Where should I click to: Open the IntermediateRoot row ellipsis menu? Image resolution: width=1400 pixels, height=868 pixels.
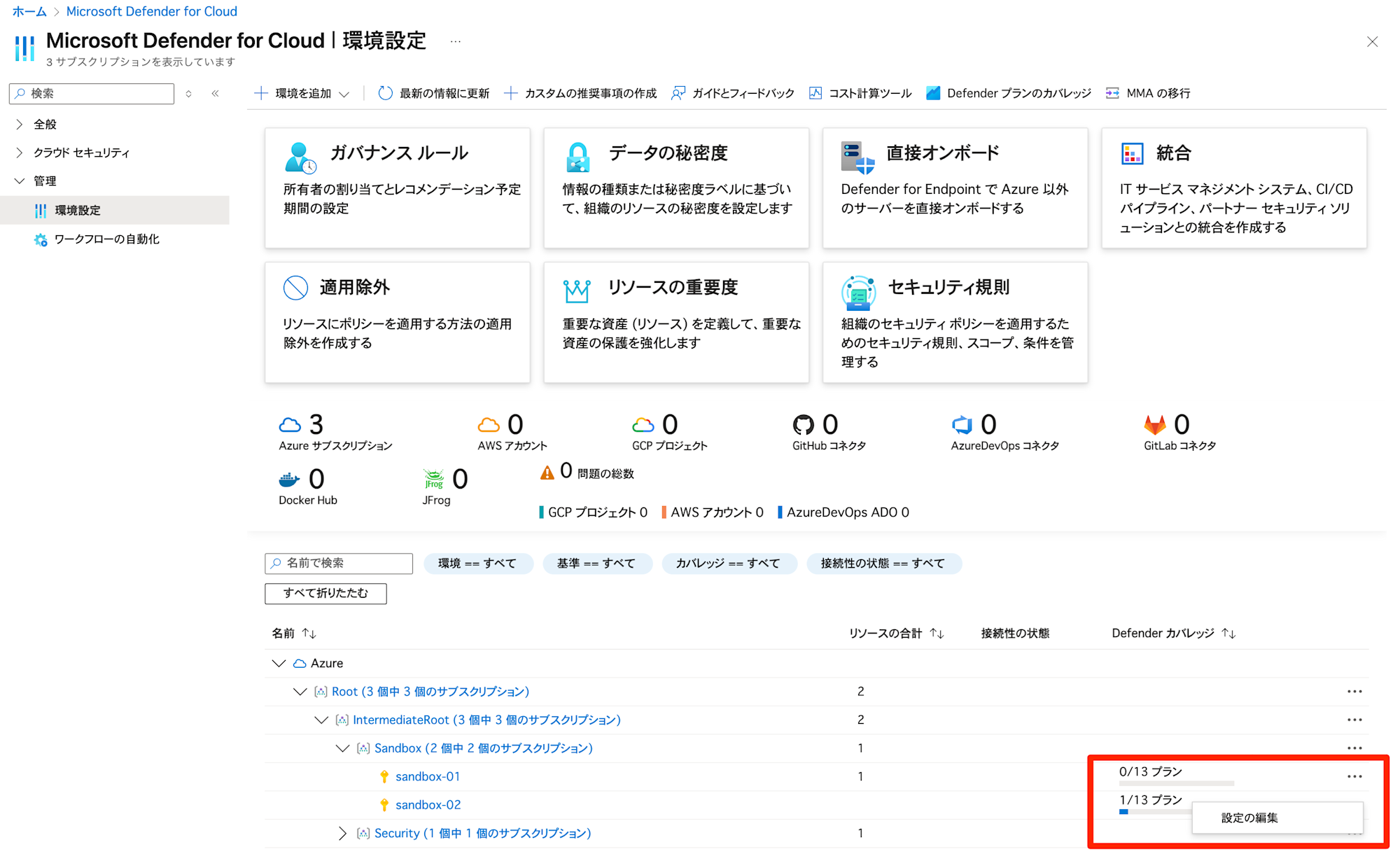pos(1354,720)
